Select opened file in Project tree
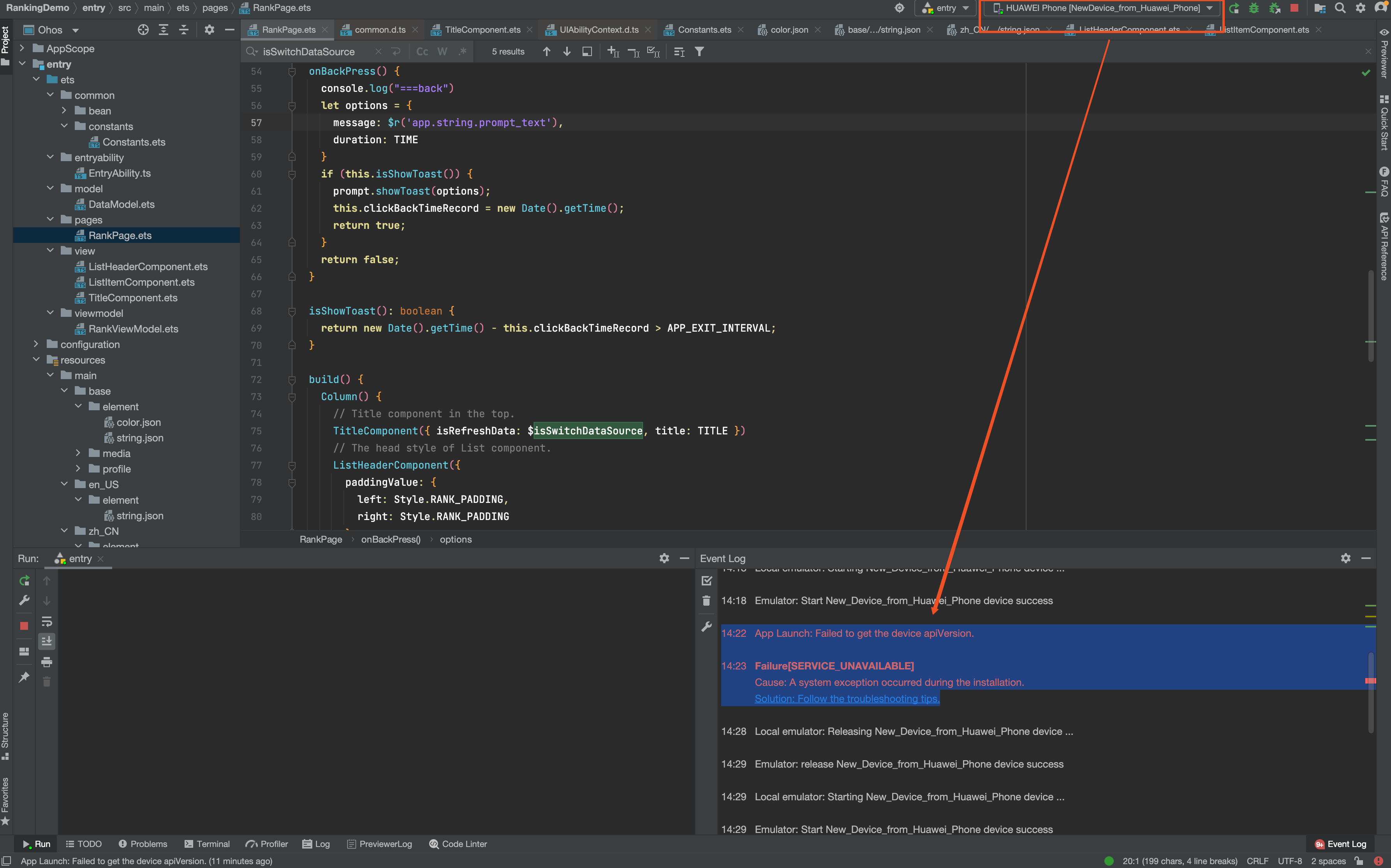1391x868 pixels. click(143, 30)
